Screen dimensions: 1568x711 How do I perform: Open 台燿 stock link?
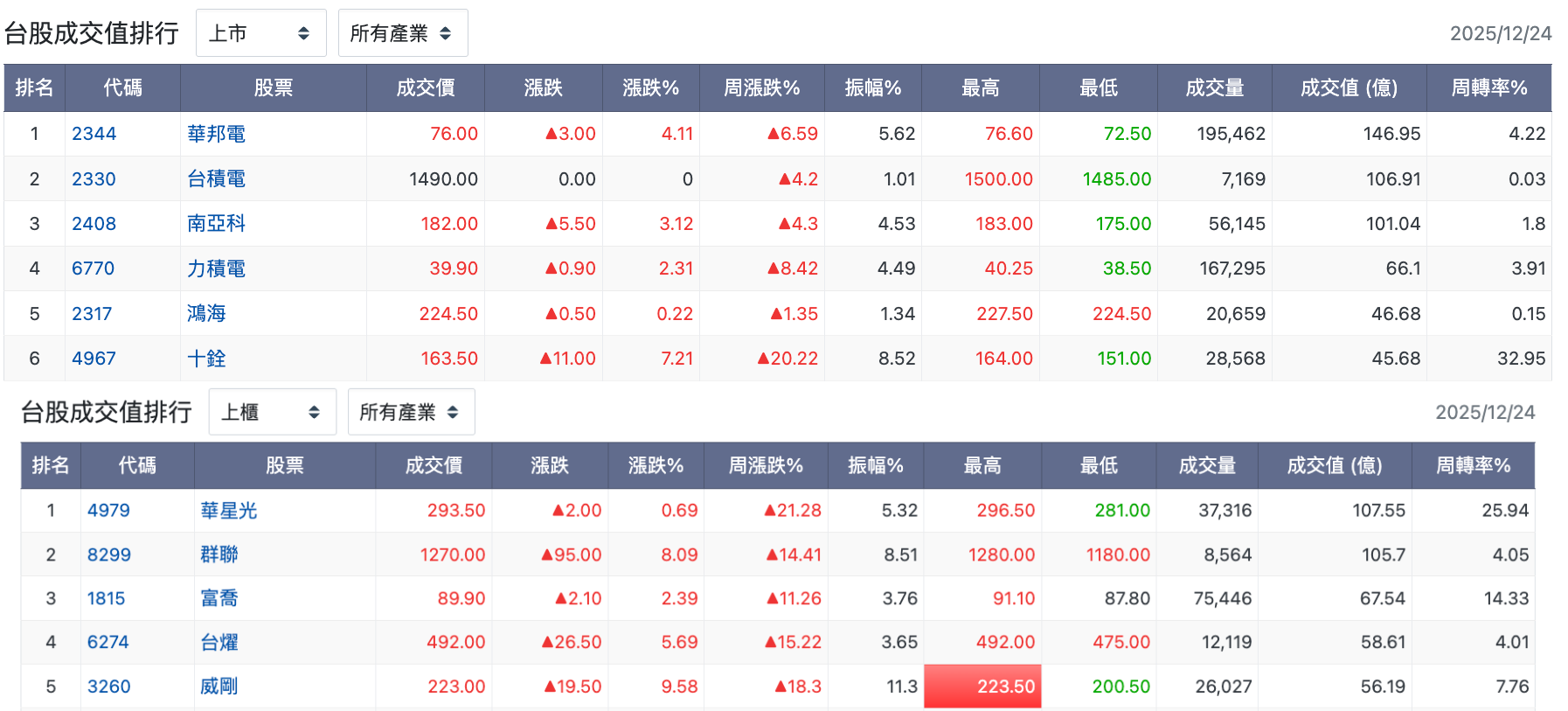(x=219, y=642)
